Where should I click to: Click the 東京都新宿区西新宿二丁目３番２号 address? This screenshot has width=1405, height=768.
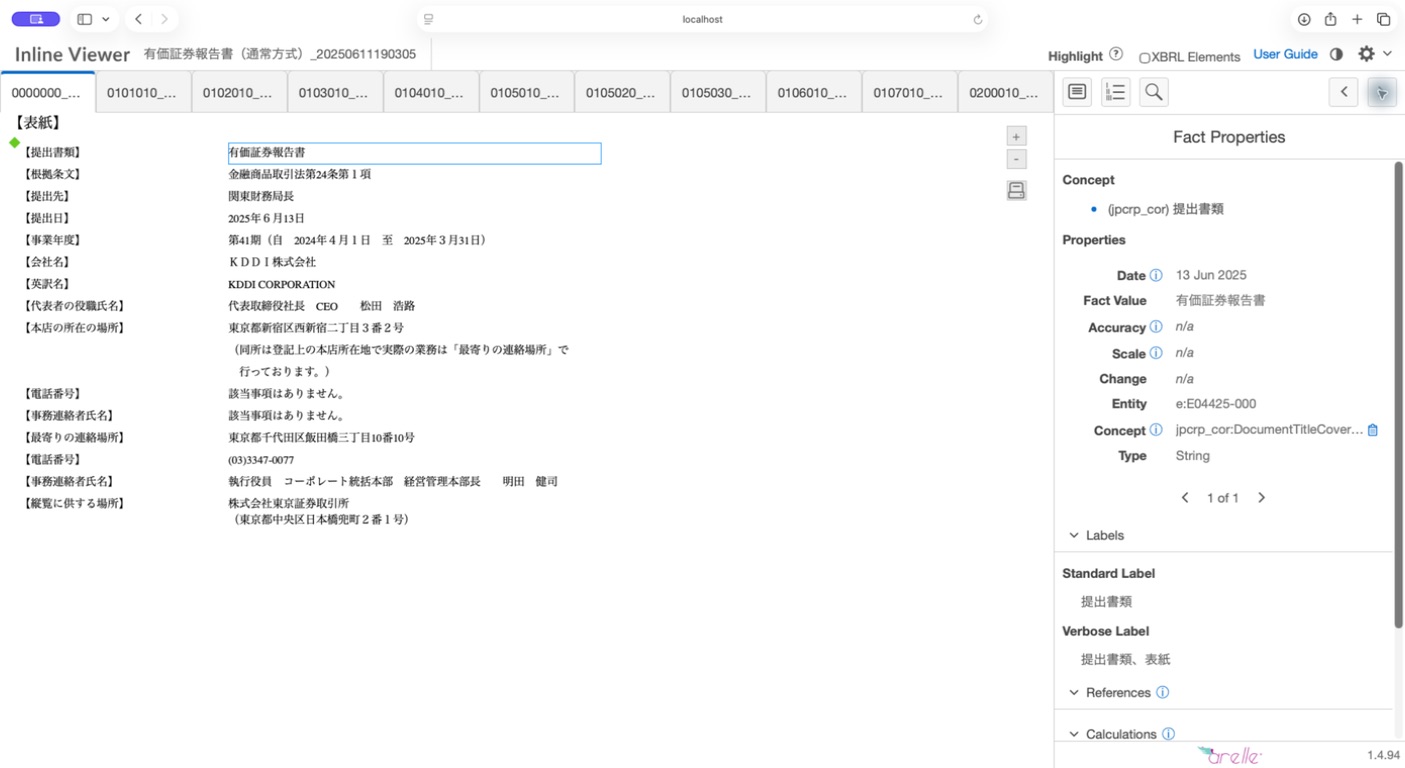point(316,328)
